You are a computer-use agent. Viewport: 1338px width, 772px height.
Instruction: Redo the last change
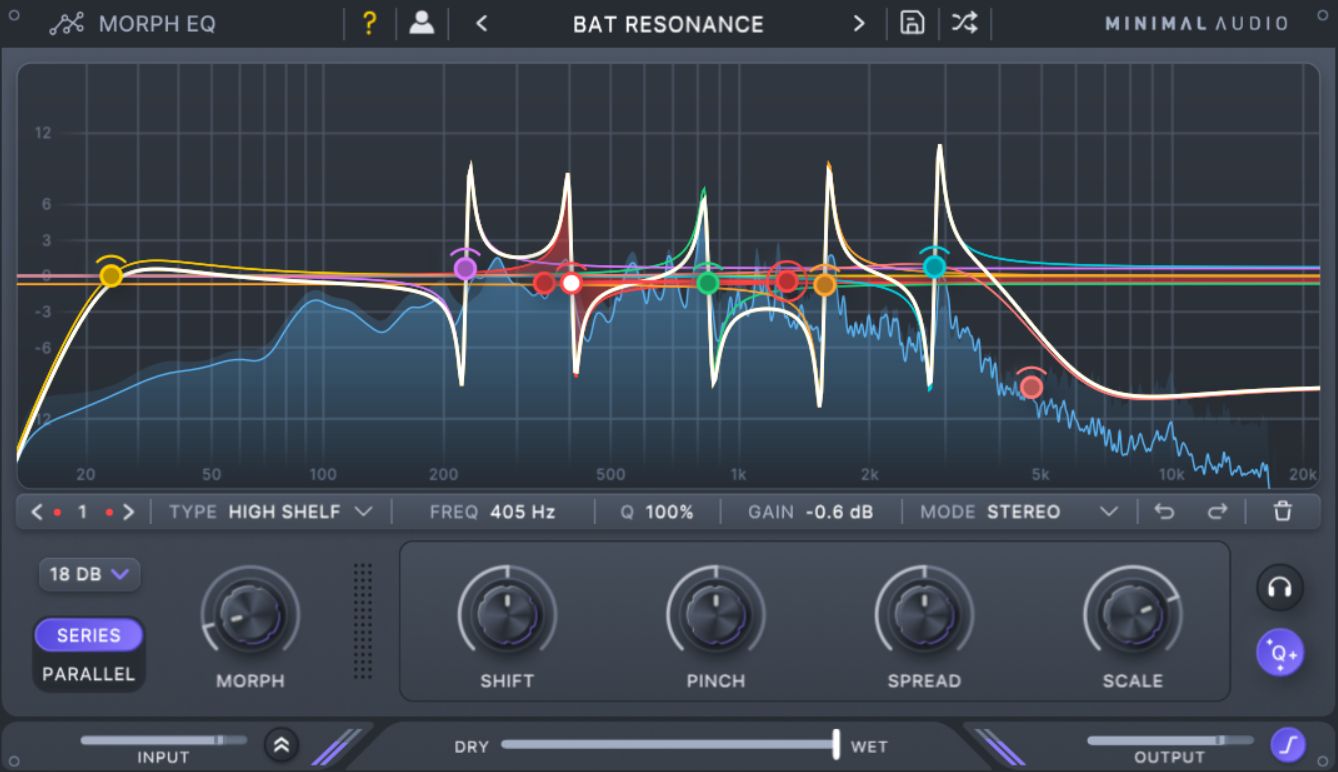pos(1216,512)
